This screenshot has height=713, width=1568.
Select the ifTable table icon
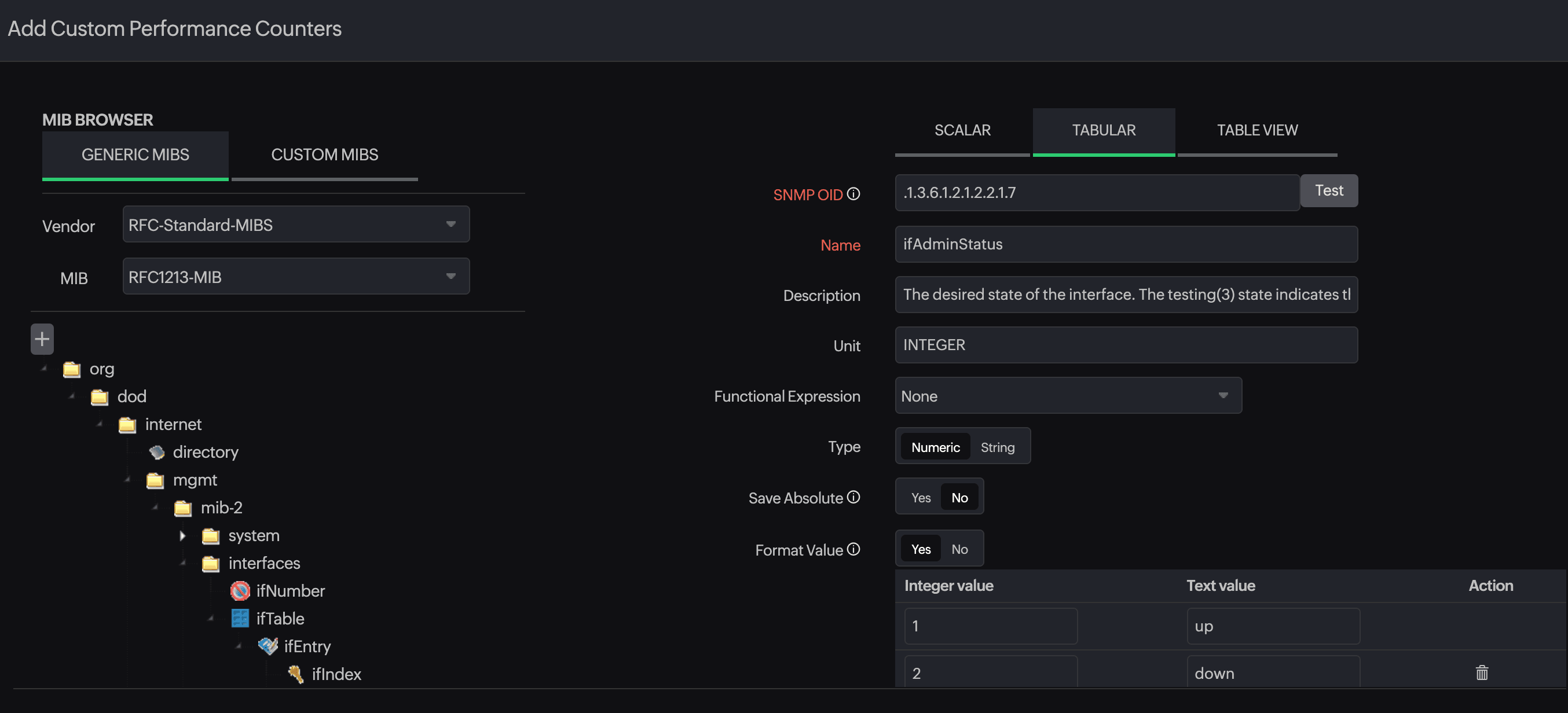pyautogui.click(x=240, y=619)
